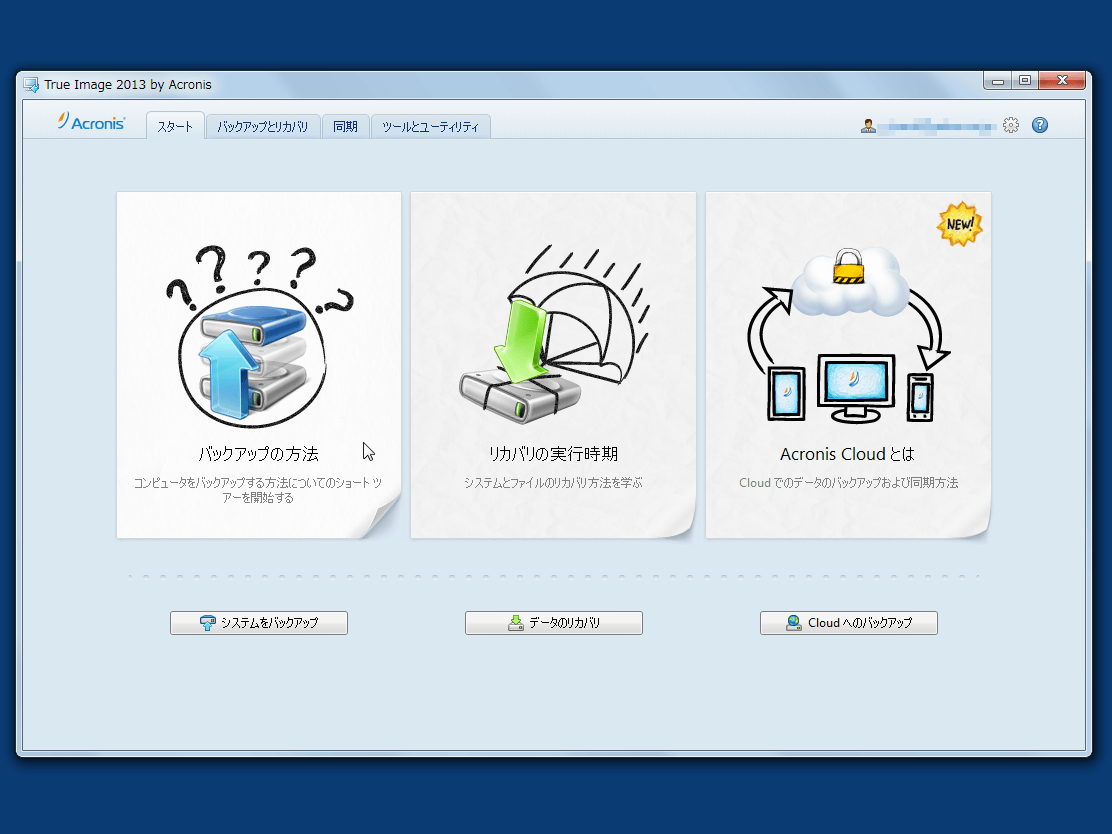Image resolution: width=1112 pixels, height=834 pixels.
Task: Click the Acronis Cloud とは heading
Action: (x=847, y=454)
